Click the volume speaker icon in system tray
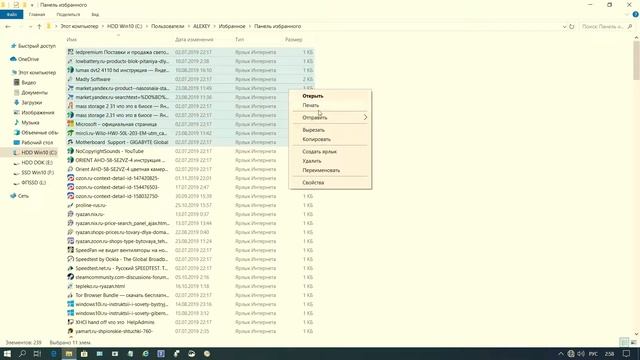Screen dimensions: 640x360 pos(581,353)
